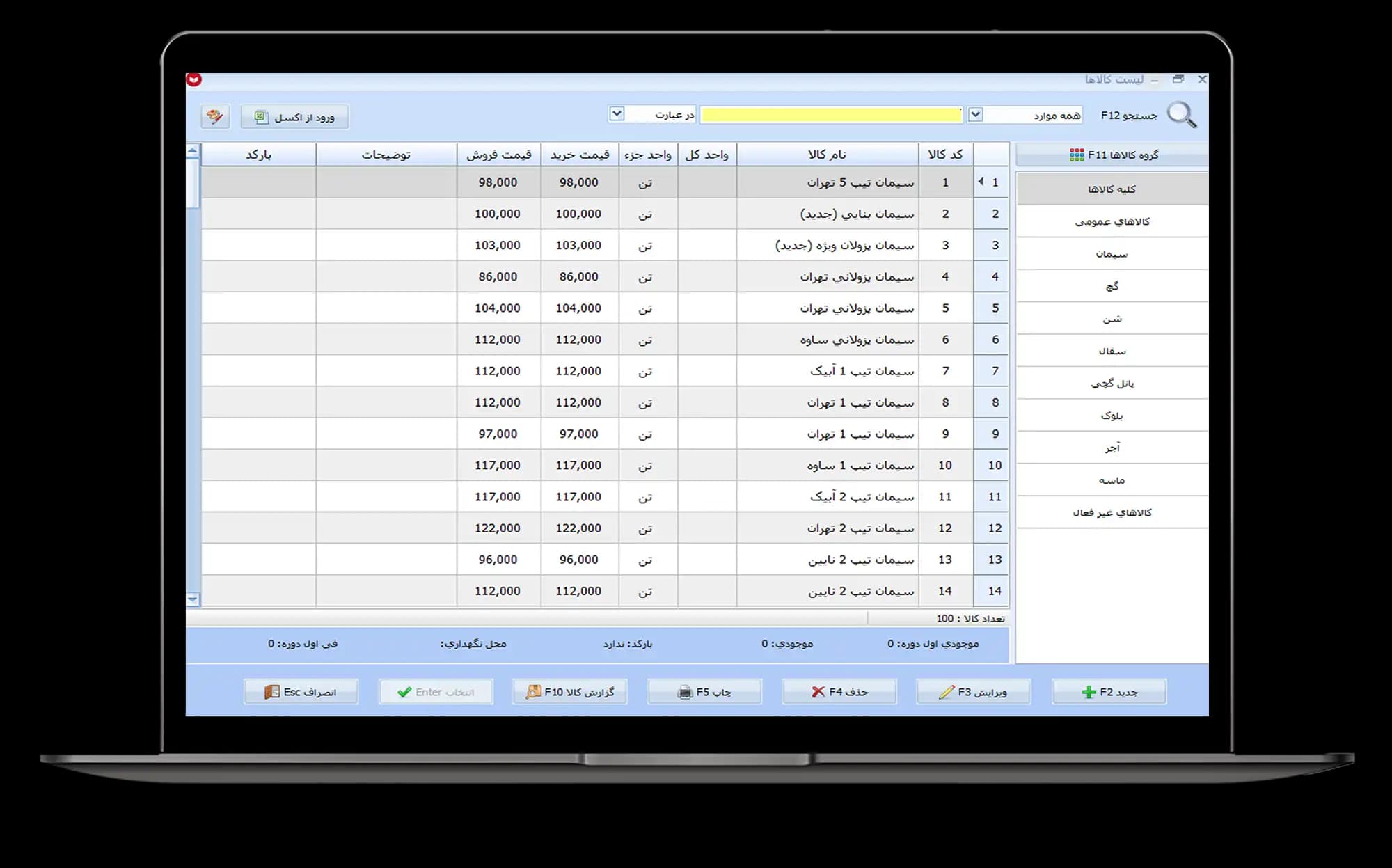Click the 'انصراف Esc' cancel button
Image resolution: width=1392 pixels, height=868 pixels.
point(301,692)
